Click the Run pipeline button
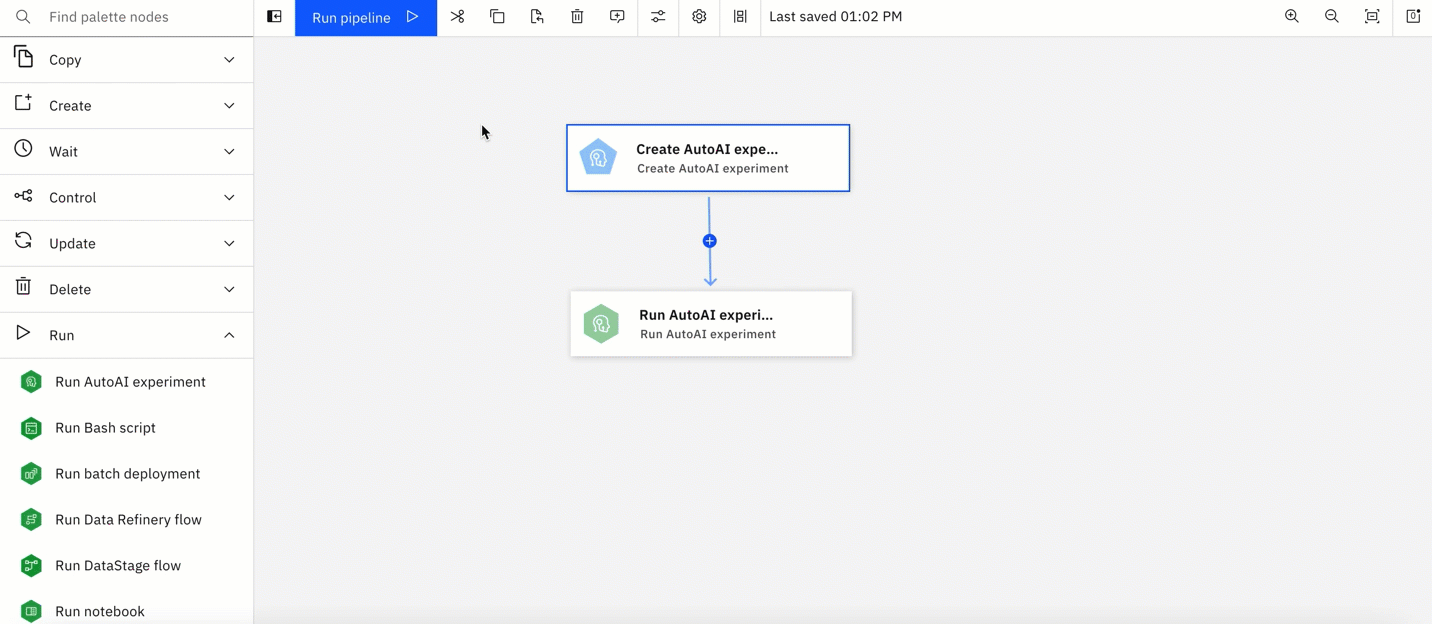This screenshot has height=624, width=1432. [x=366, y=17]
